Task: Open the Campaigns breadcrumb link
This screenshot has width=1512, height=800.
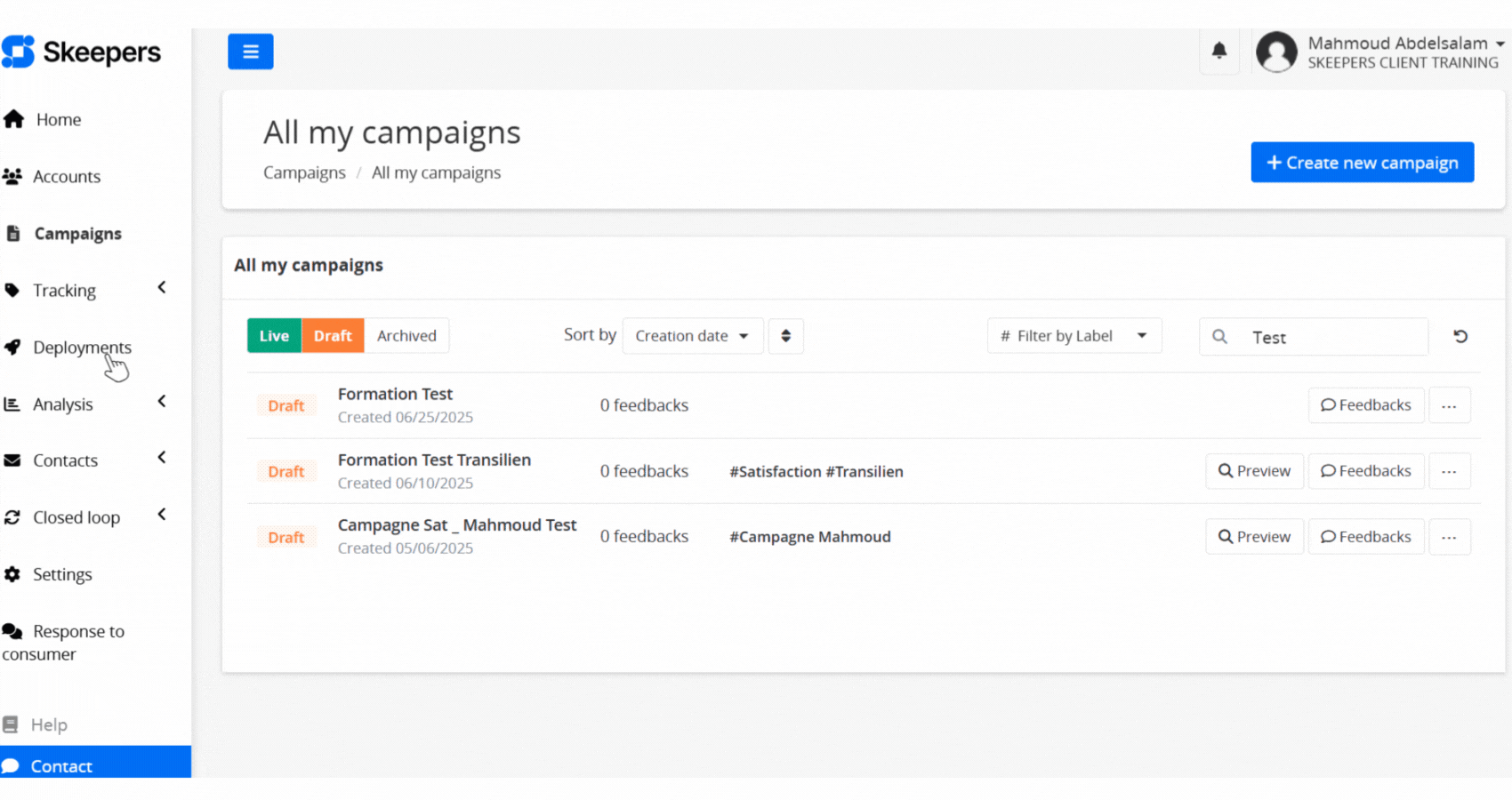Action: pos(304,172)
